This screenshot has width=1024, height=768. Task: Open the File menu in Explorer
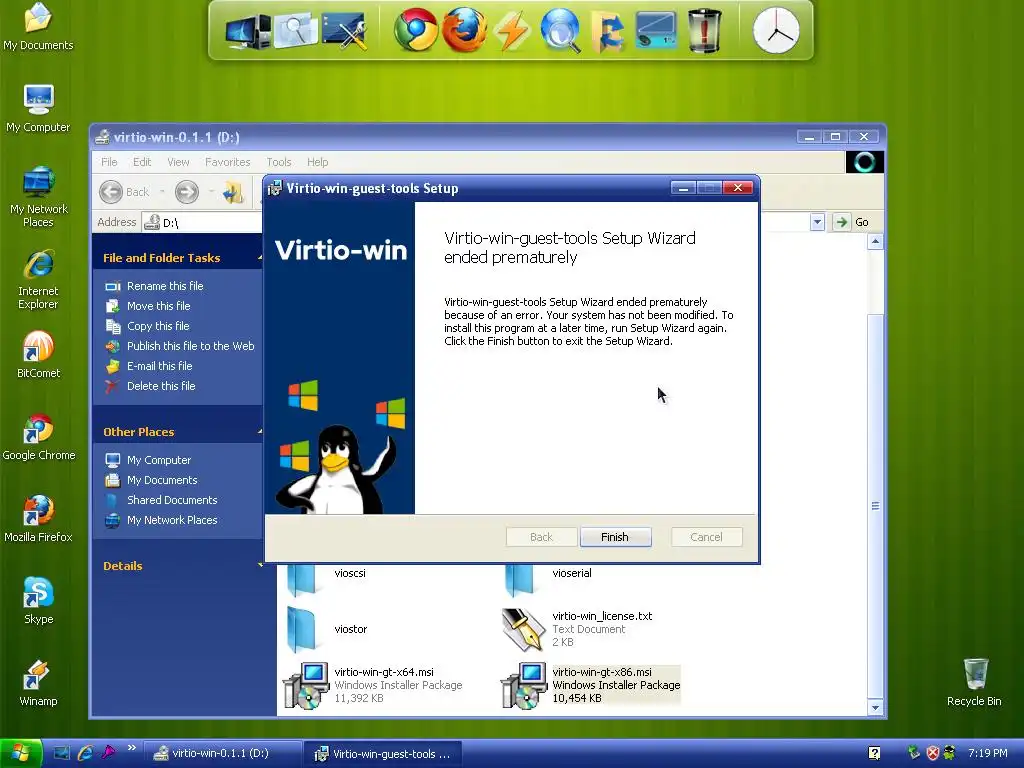click(109, 162)
